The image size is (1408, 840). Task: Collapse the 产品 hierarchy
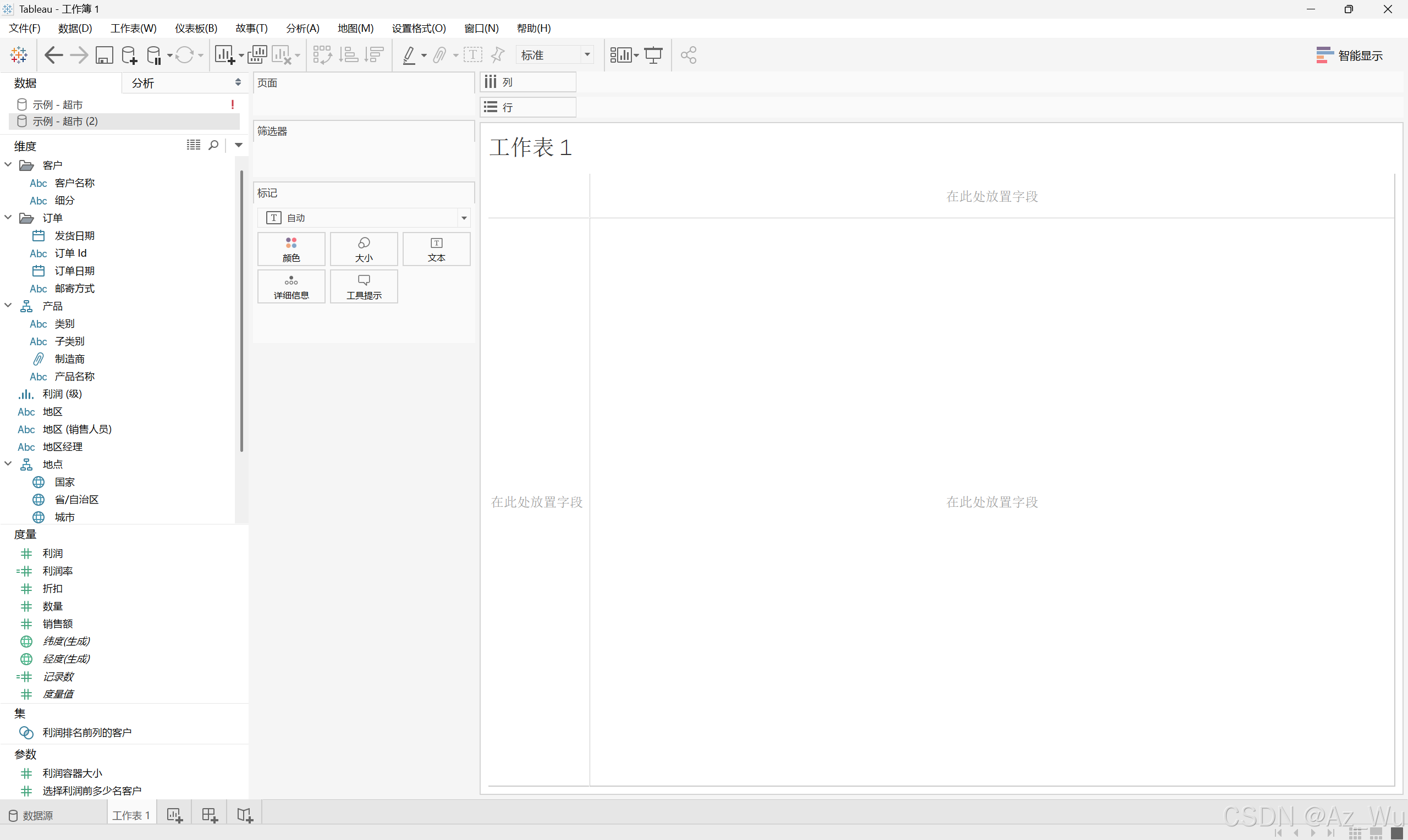pos(8,306)
